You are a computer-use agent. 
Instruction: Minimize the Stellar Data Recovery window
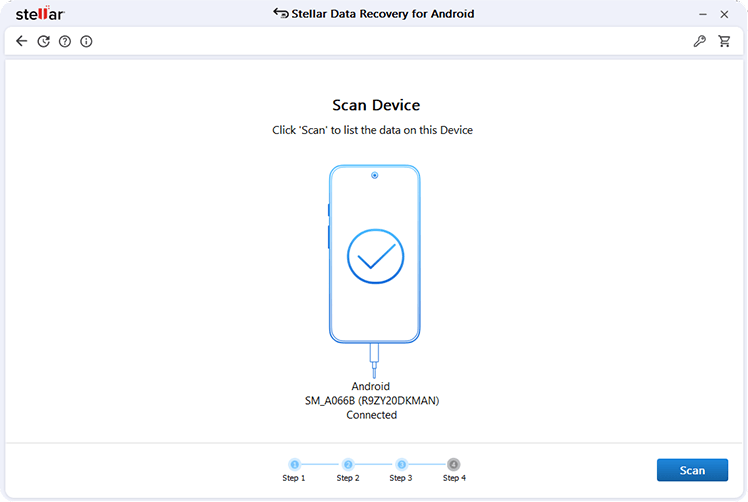pyautogui.click(x=703, y=14)
